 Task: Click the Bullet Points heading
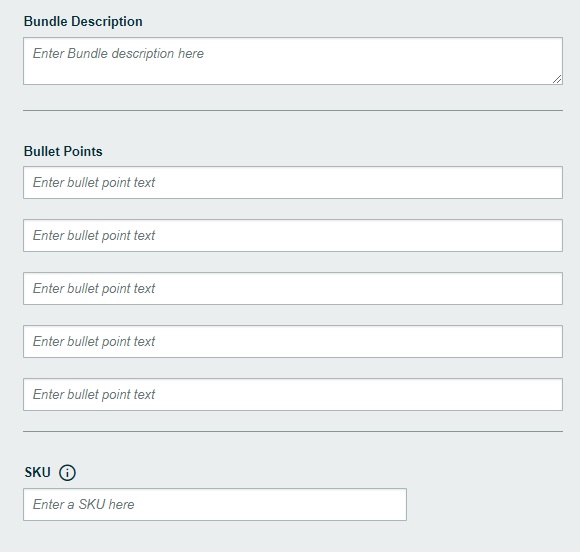tap(63, 151)
